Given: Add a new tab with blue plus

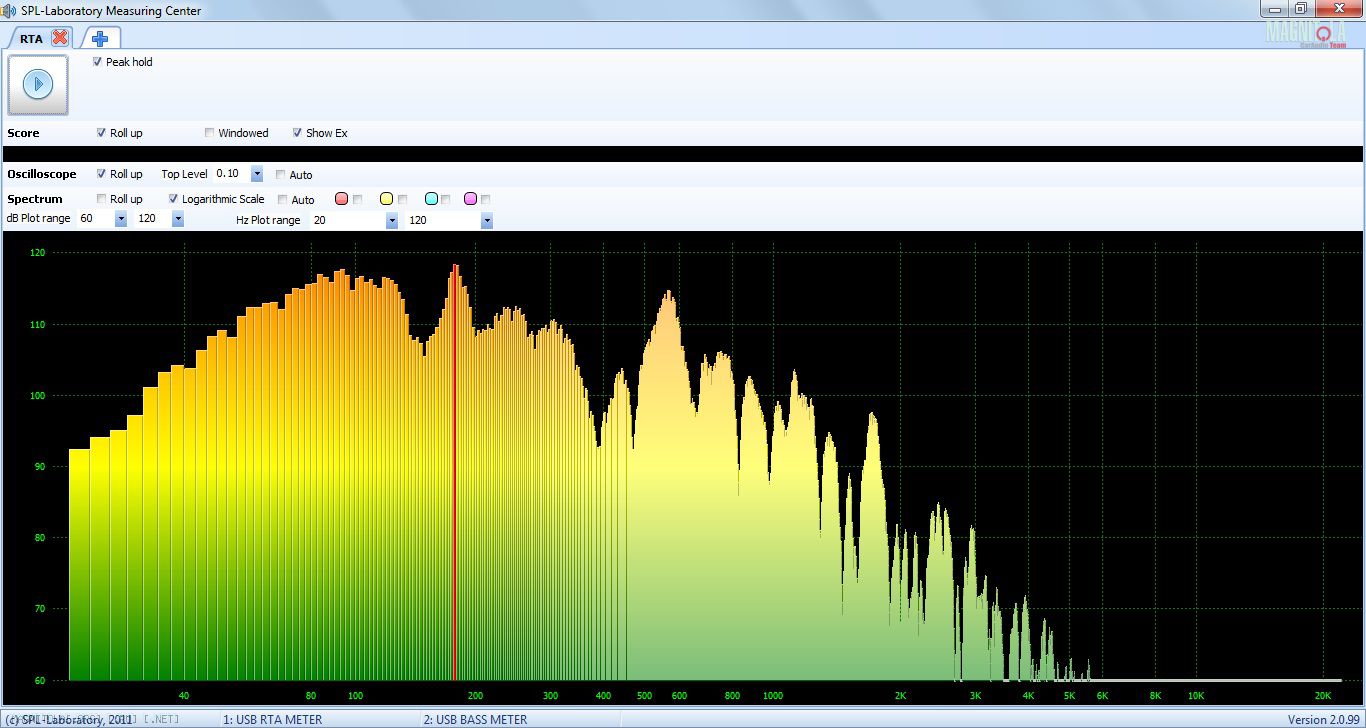Looking at the screenshot, I should click(x=100, y=38).
